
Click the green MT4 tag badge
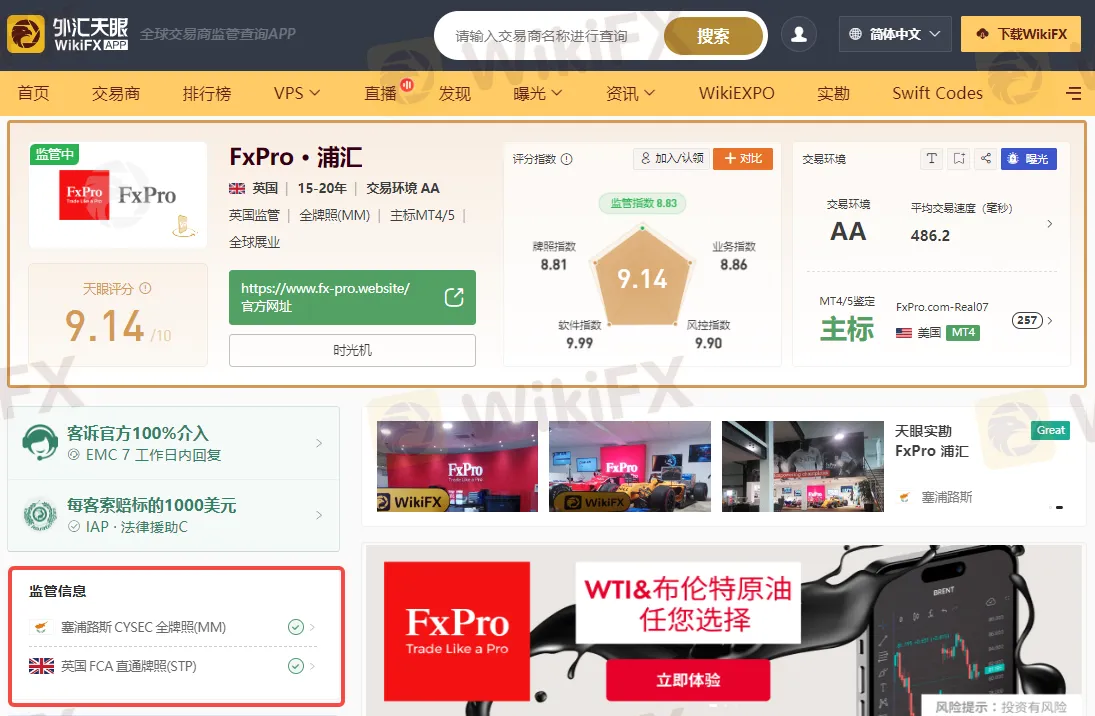point(963,333)
